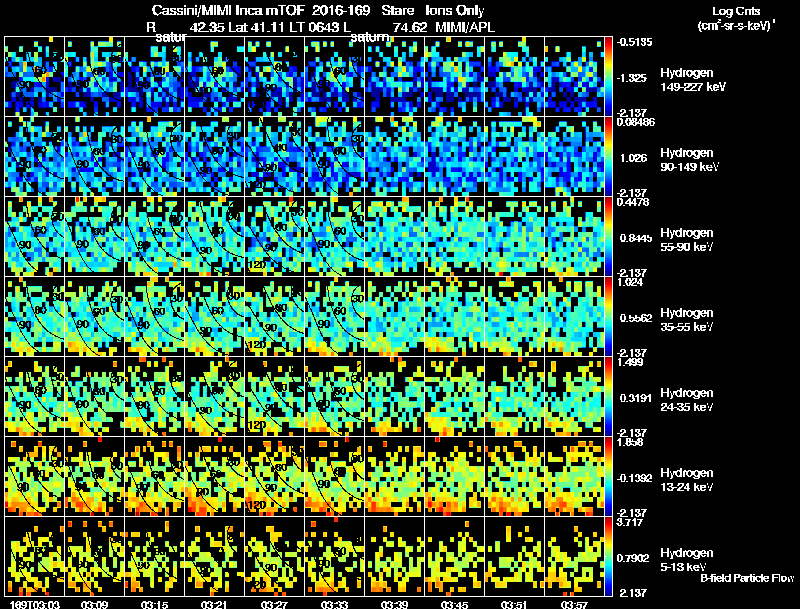This screenshot has height=609, width=800.
Task: Click the colorbar value '0.8445'
Action: click(635, 238)
